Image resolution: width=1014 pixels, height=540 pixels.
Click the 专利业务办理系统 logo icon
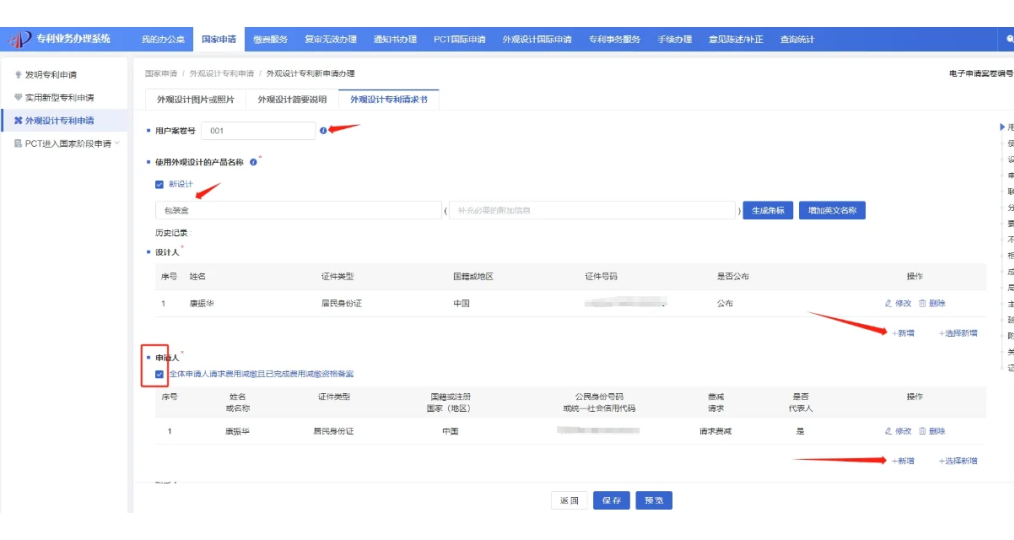click(19, 39)
